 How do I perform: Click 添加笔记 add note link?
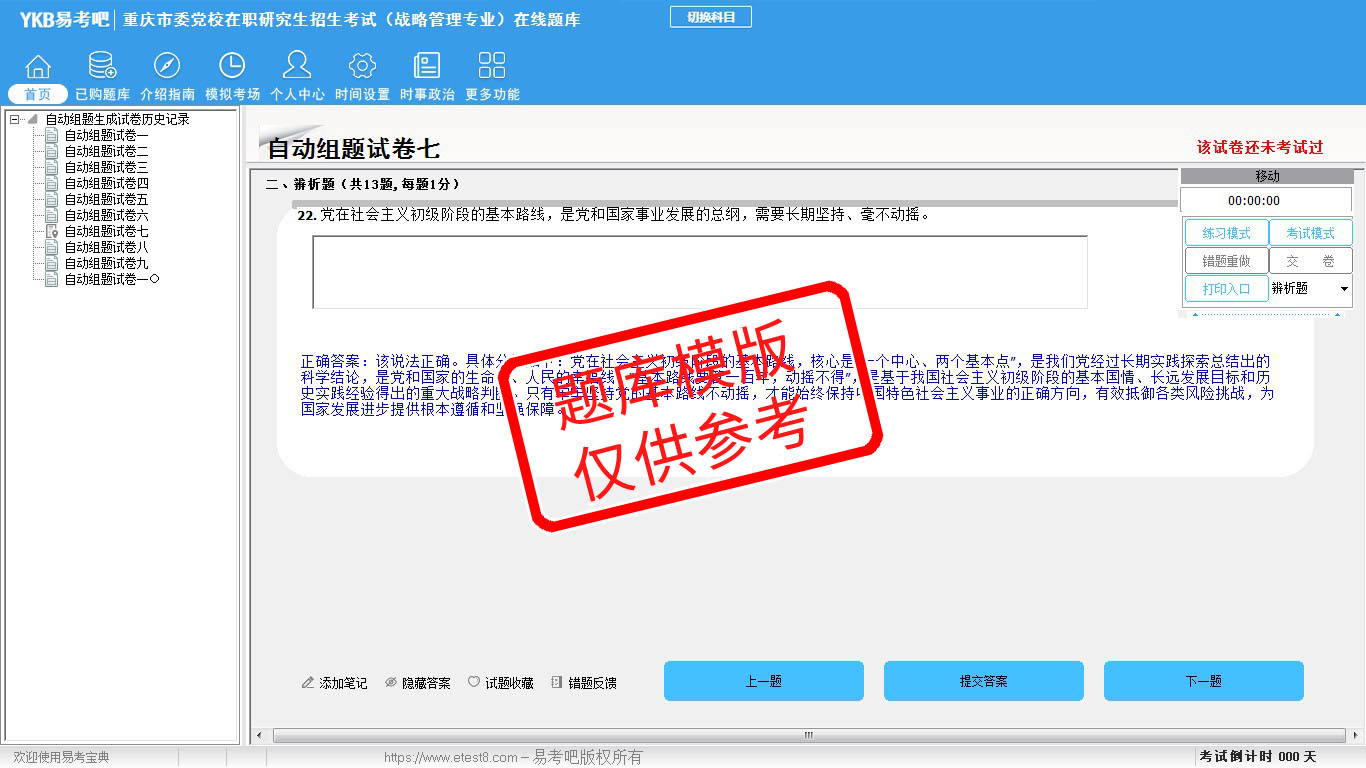(335, 683)
